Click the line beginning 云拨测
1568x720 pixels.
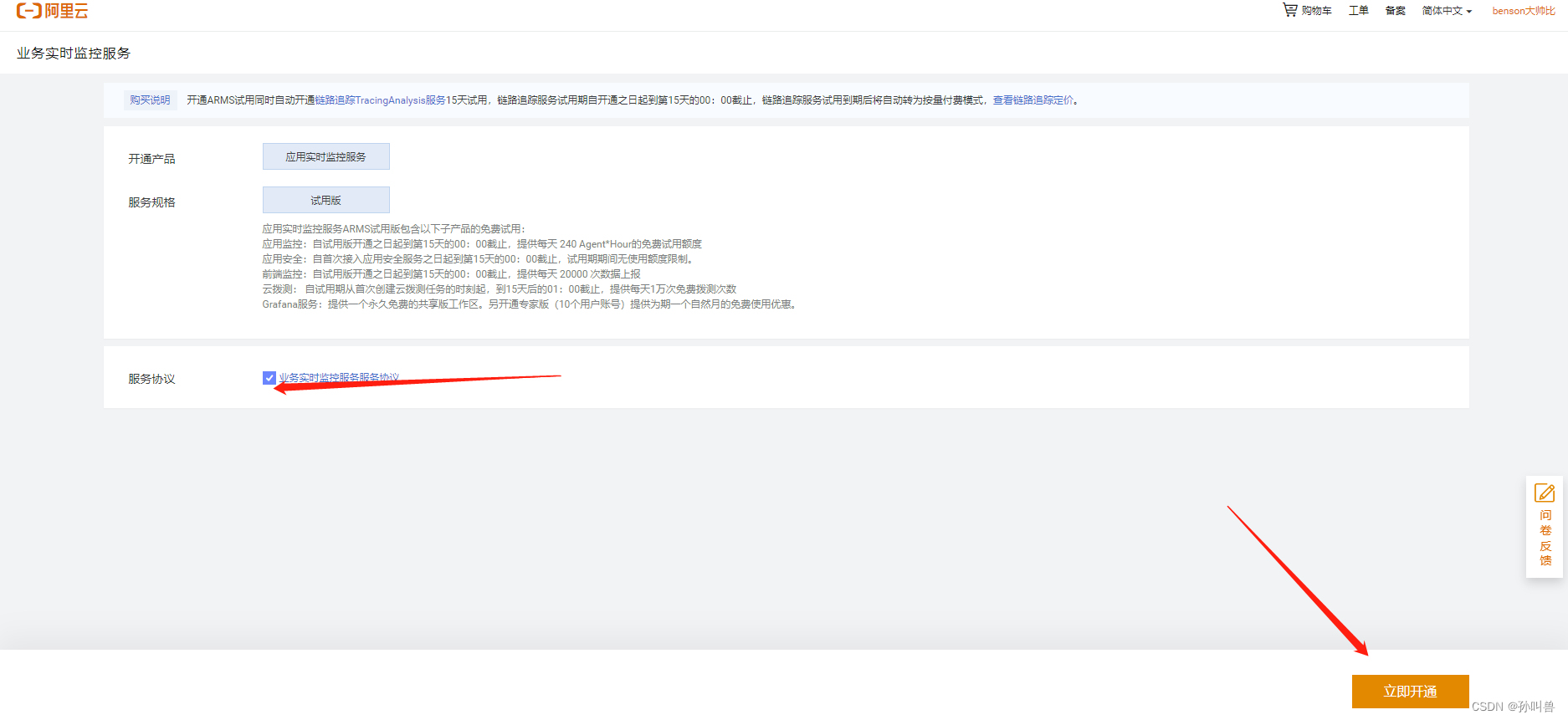(x=500, y=289)
